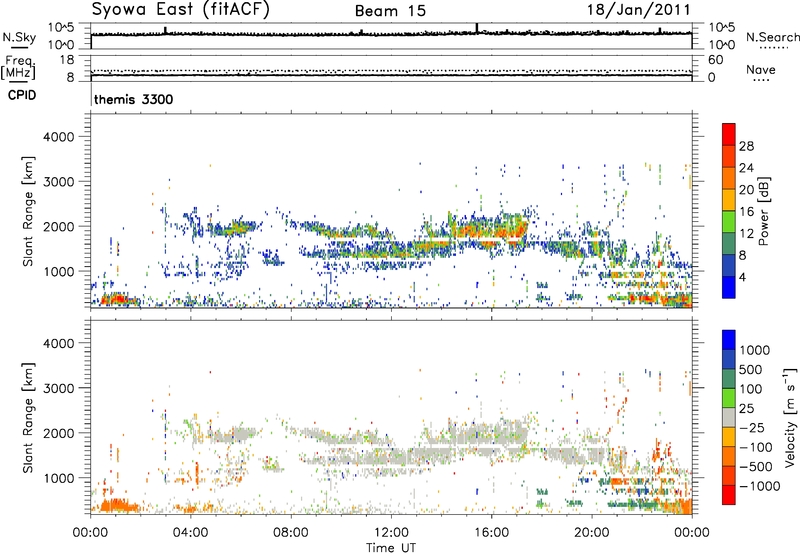Screen dimensions: 800x554
Task: Pick the blue 4–8 dB power swatch
Action: click(x=729, y=265)
